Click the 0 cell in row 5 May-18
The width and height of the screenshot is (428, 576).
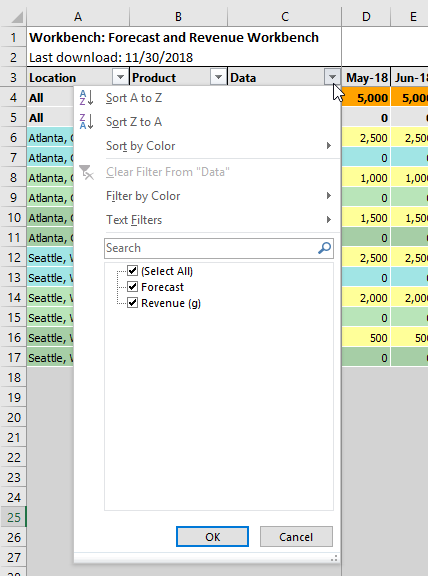pyautogui.click(x=366, y=118)
